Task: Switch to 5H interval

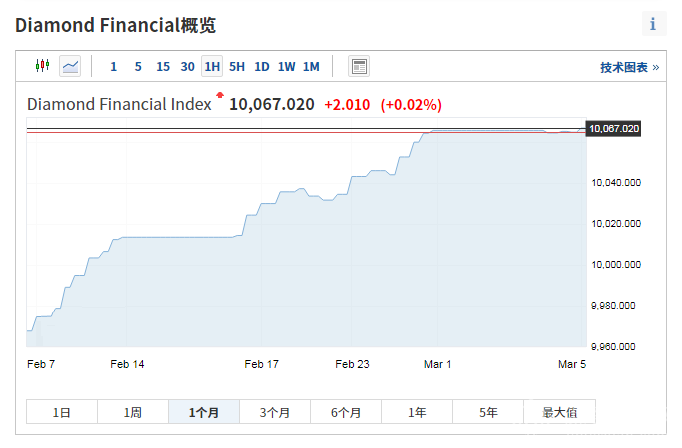Action: pyautogui.click(x=237, y=67)
